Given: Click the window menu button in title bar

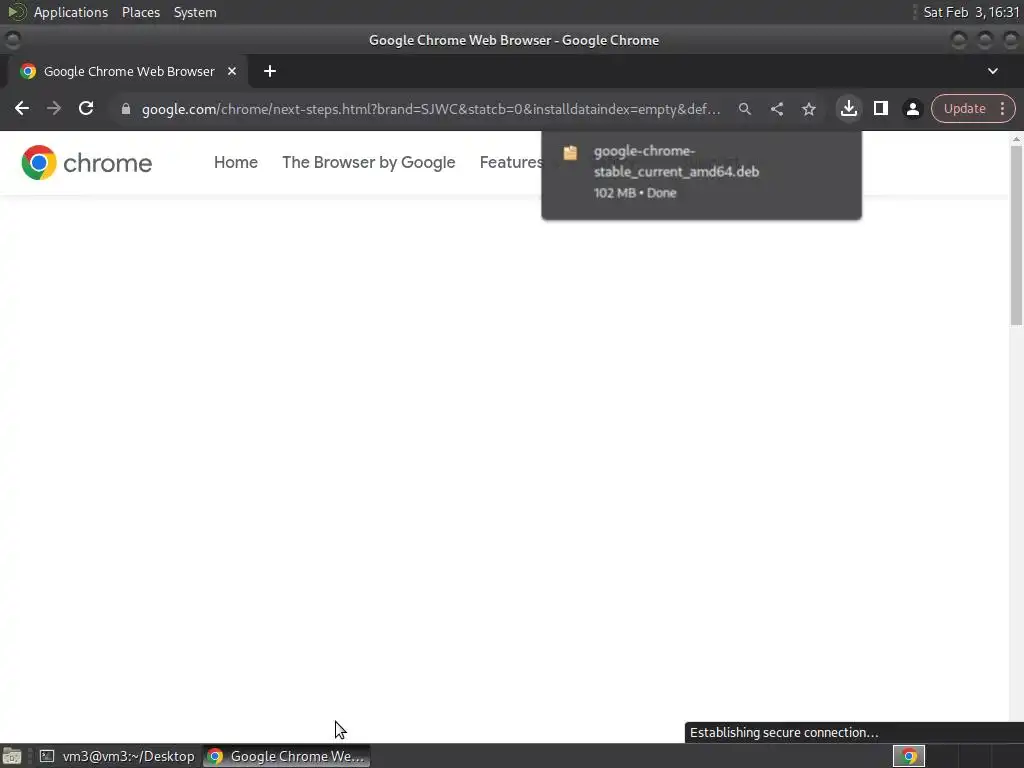Looking at the screenshot, I should 12,40.
